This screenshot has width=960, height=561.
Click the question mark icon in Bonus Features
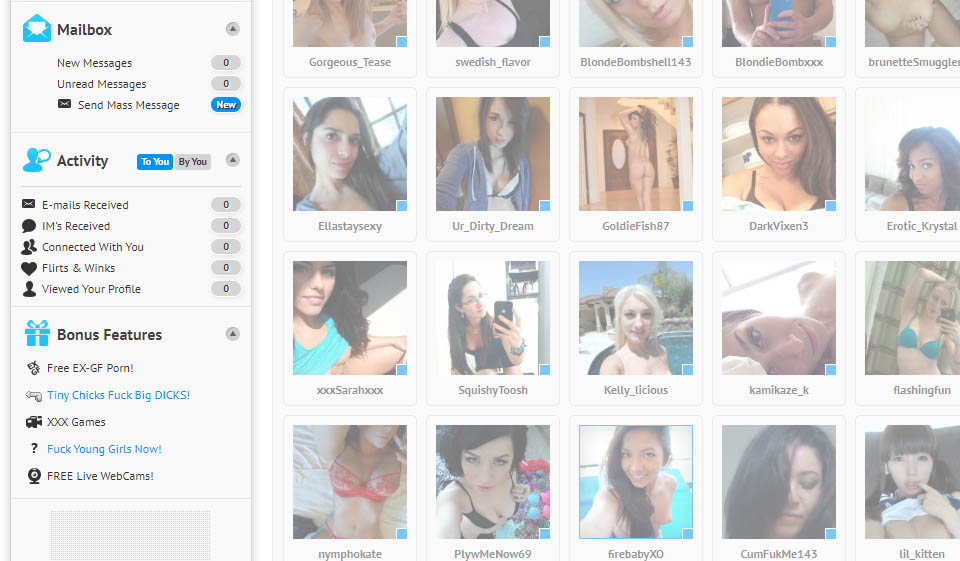coord(34,448)
